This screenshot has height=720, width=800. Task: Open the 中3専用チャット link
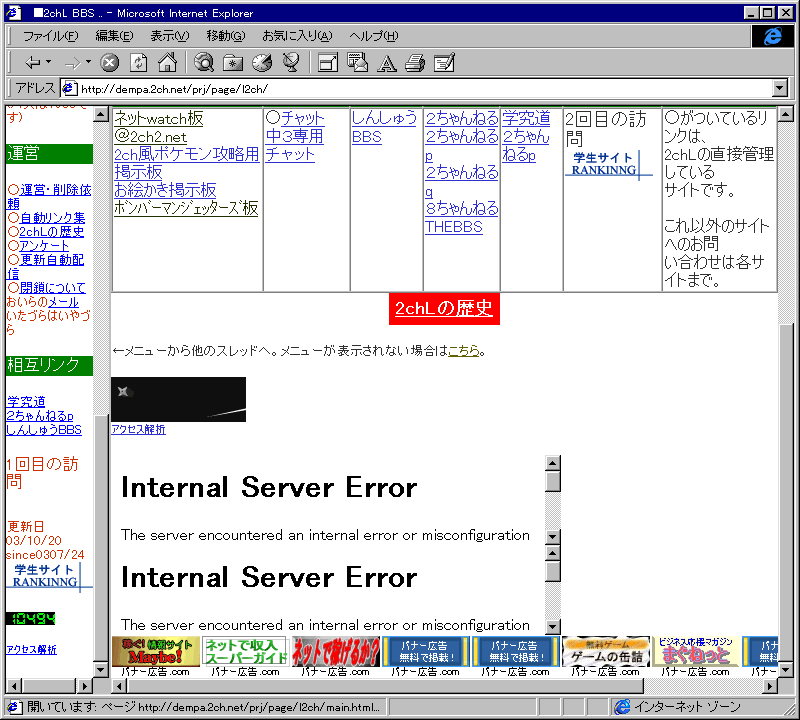point(294,145)
